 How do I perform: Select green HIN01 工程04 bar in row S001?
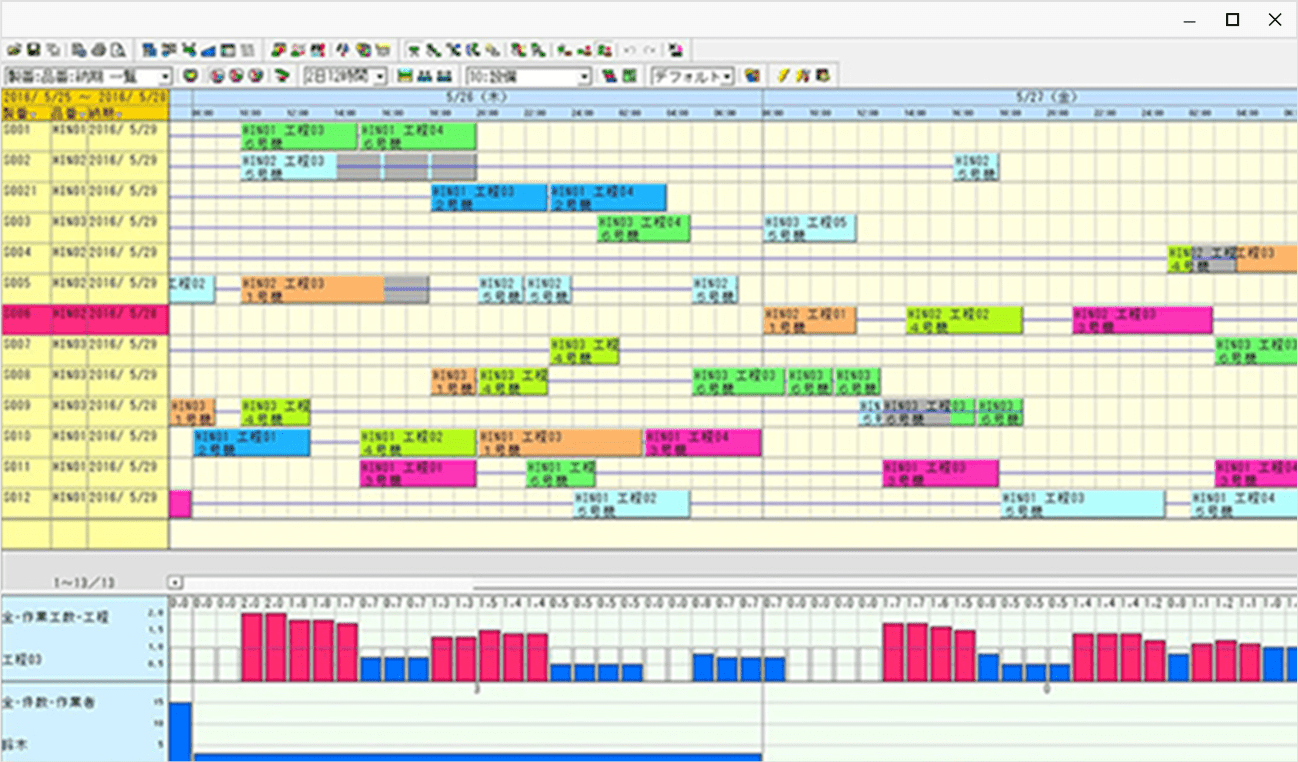point(418,137)
